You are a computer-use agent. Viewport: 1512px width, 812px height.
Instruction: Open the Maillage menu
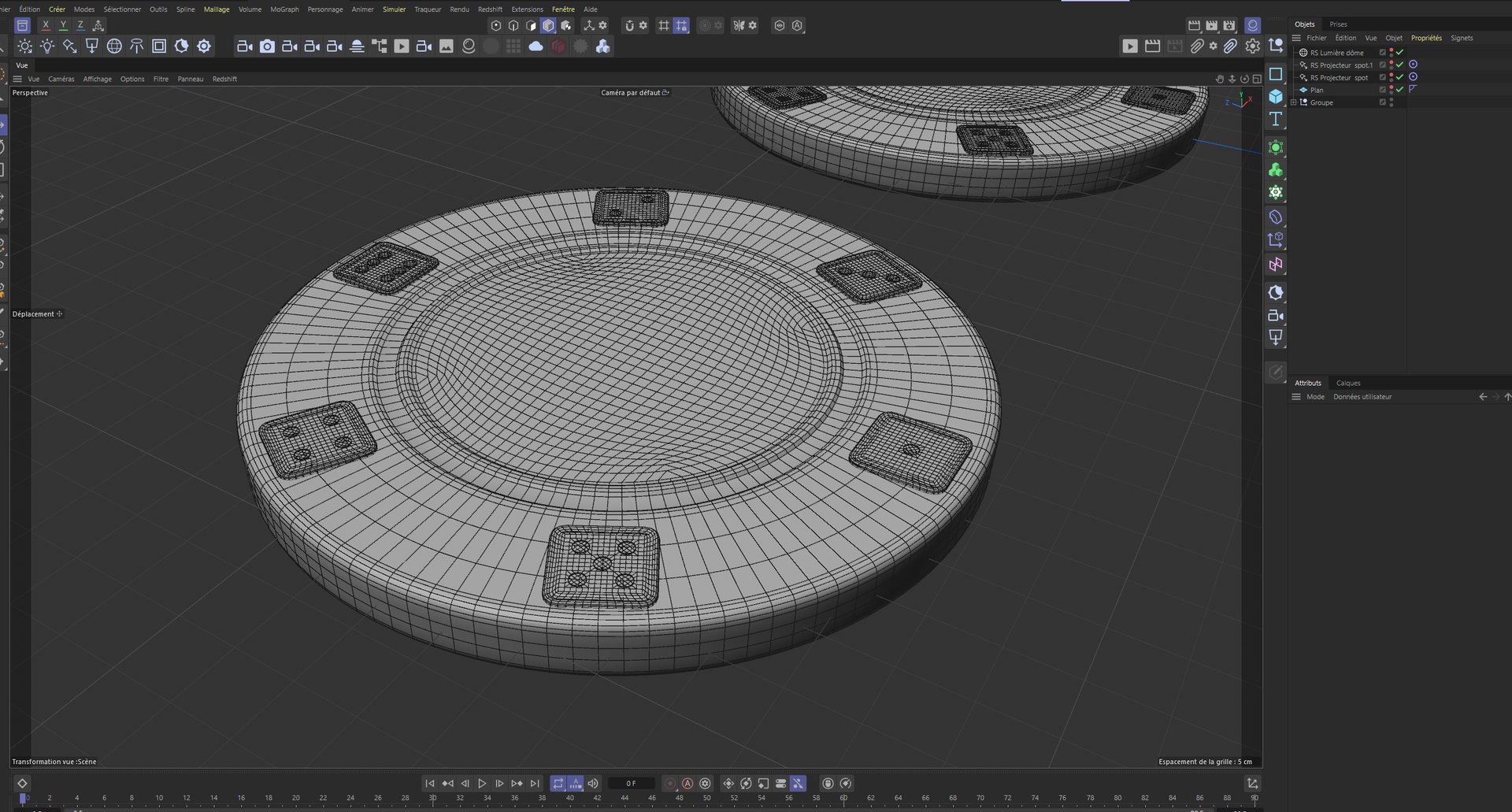tap(217, 9)
